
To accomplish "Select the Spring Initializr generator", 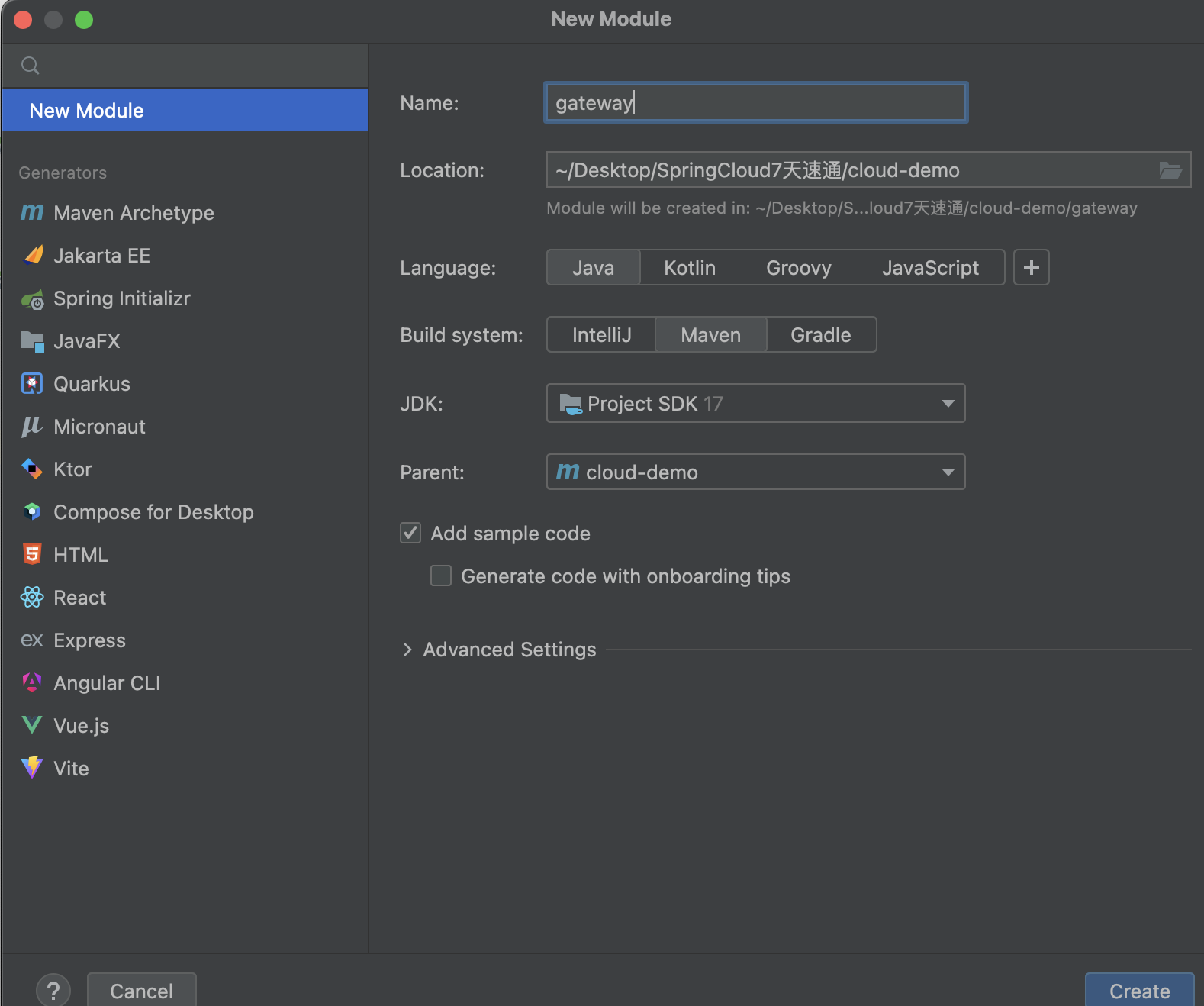I will point(185,298).
